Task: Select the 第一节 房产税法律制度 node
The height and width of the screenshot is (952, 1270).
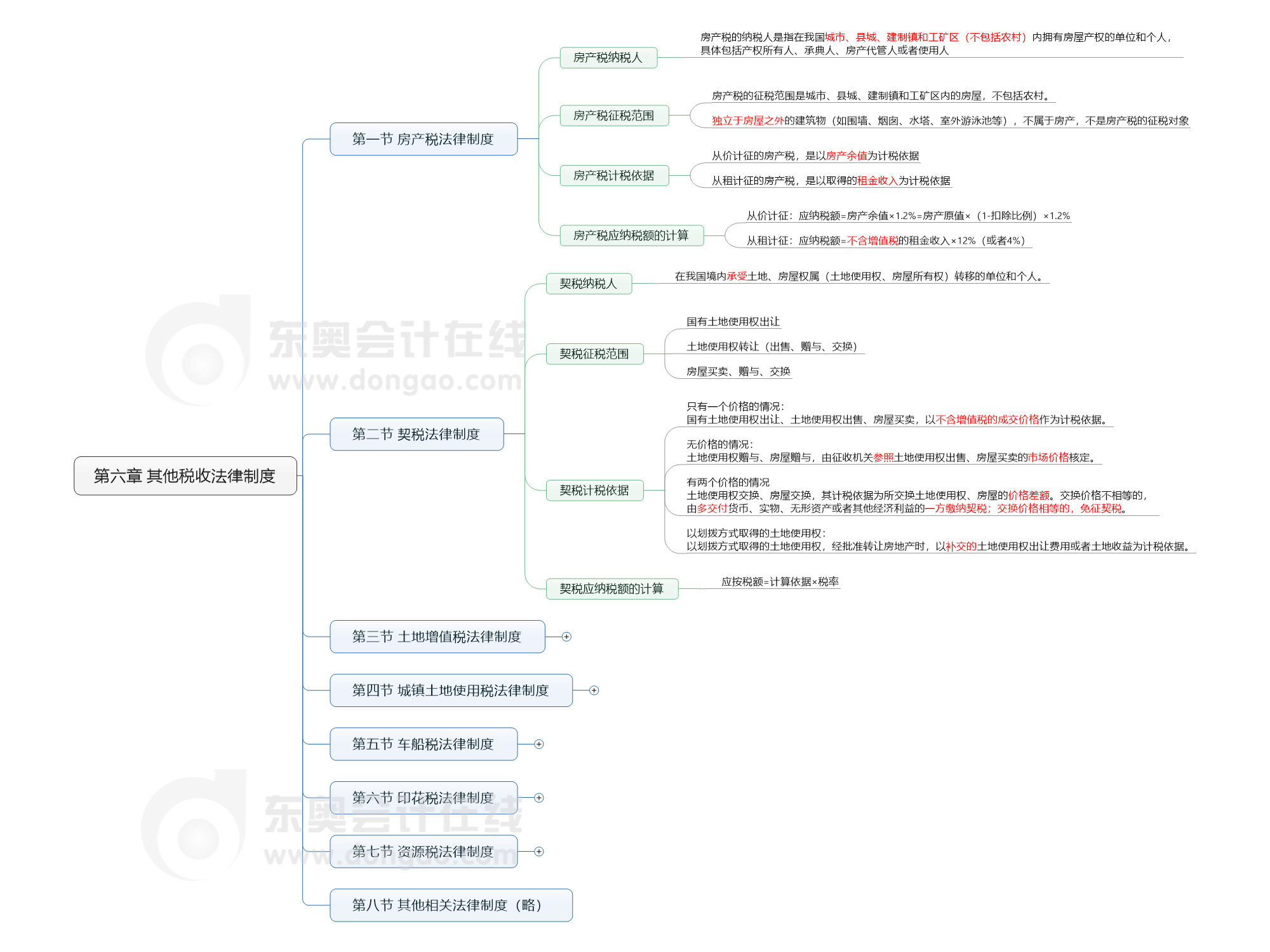Action: coord(423,139)
